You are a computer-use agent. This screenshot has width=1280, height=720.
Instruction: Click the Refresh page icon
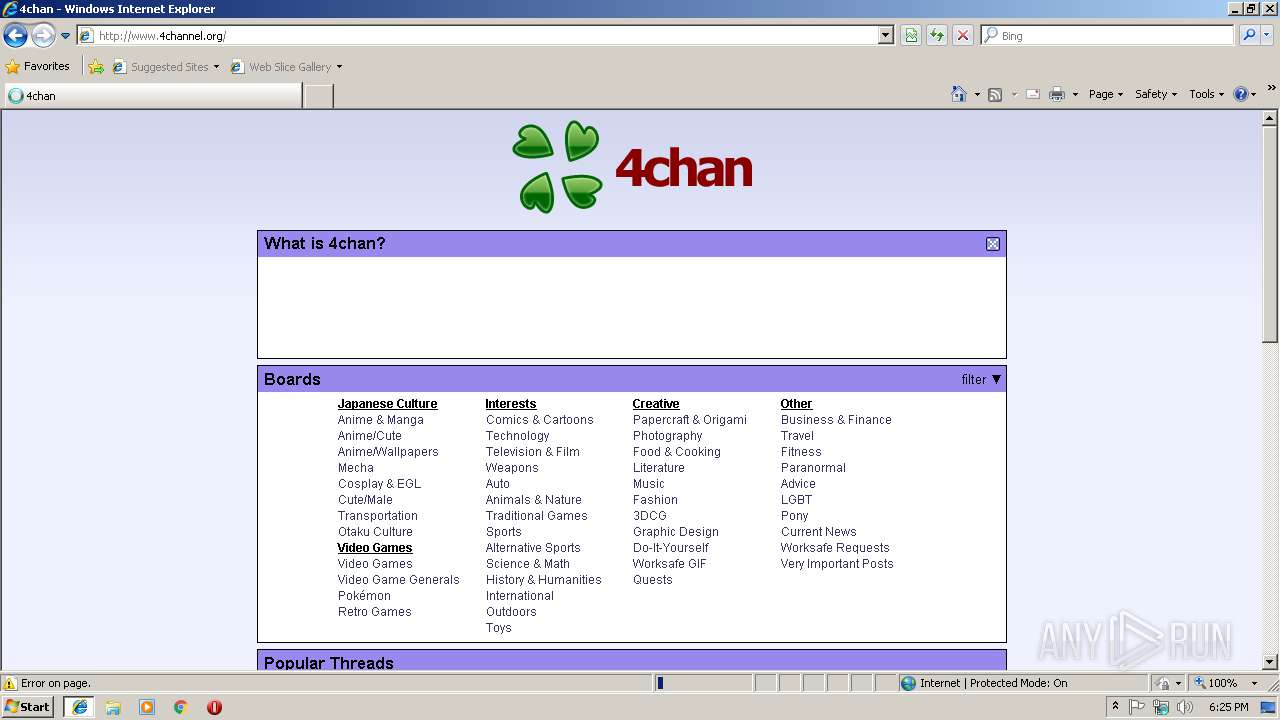(x=937, y=35)
